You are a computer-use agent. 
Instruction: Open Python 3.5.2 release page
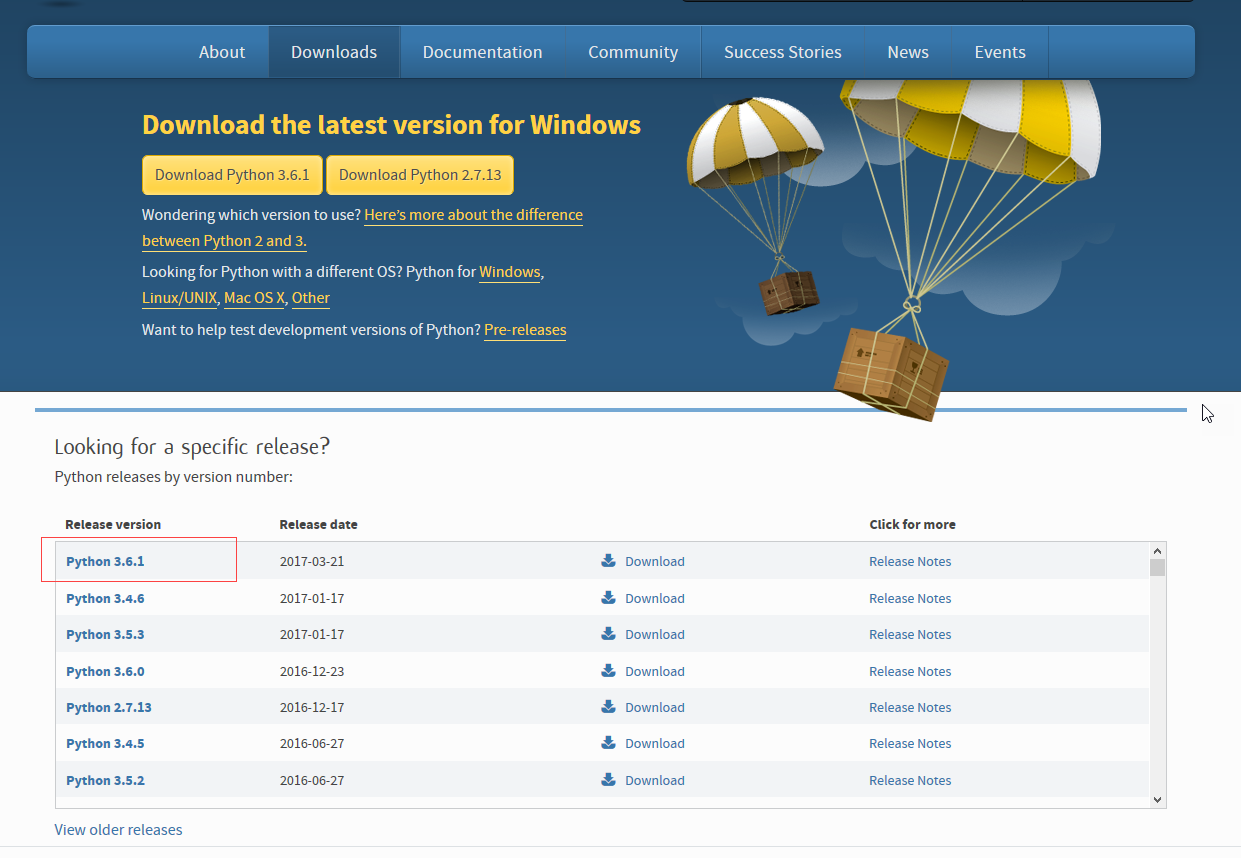[x=105, y=780]
